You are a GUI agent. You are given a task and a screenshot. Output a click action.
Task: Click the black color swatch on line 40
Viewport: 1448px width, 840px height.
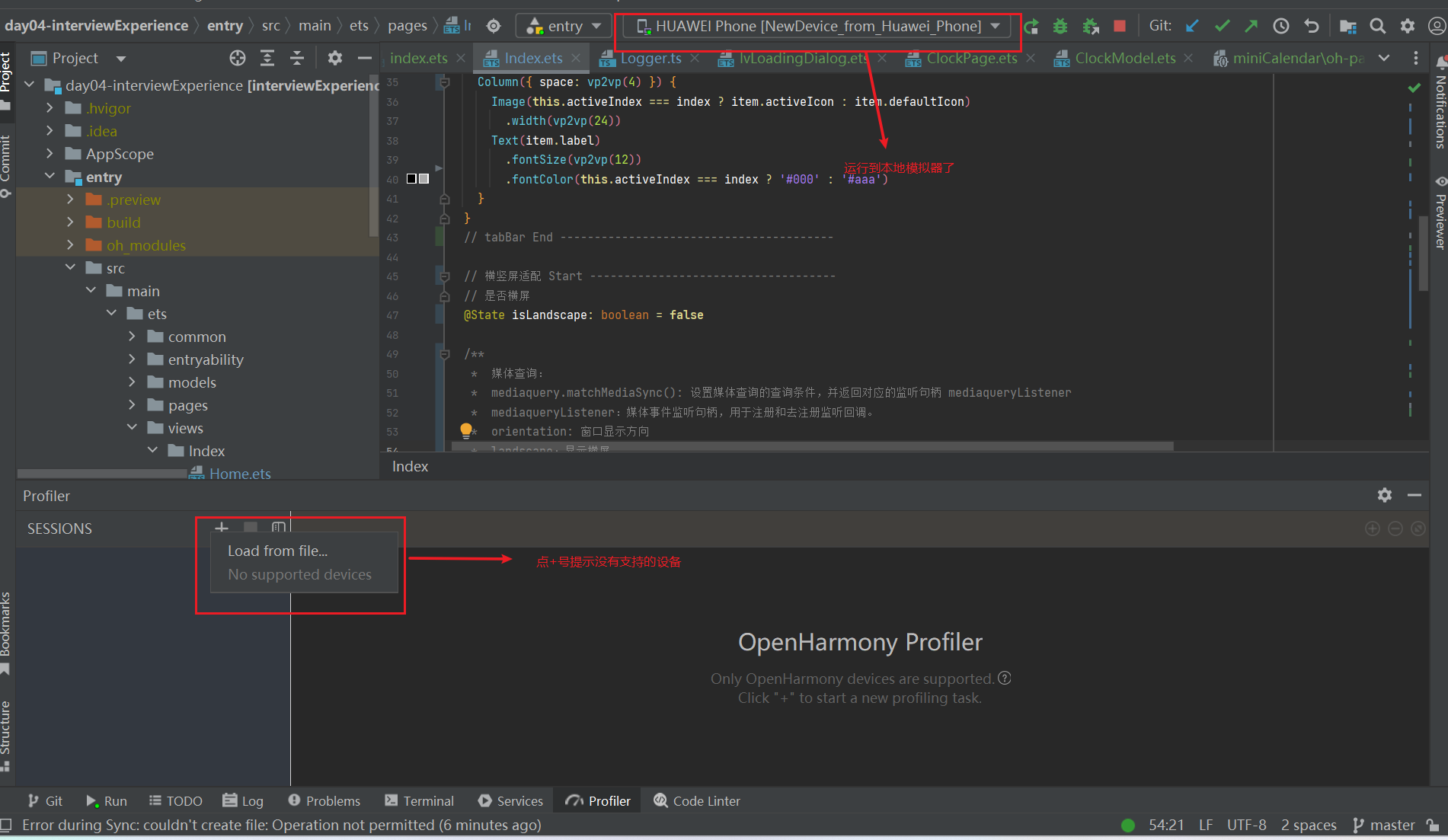point(411,178)
